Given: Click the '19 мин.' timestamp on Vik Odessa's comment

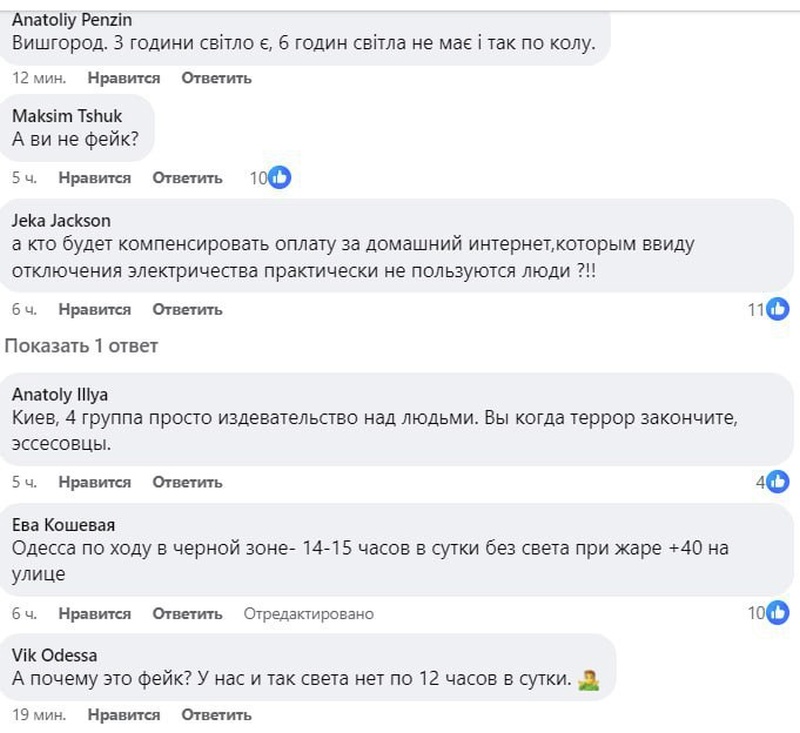Looking at the screenshot, I should (39, 715).
